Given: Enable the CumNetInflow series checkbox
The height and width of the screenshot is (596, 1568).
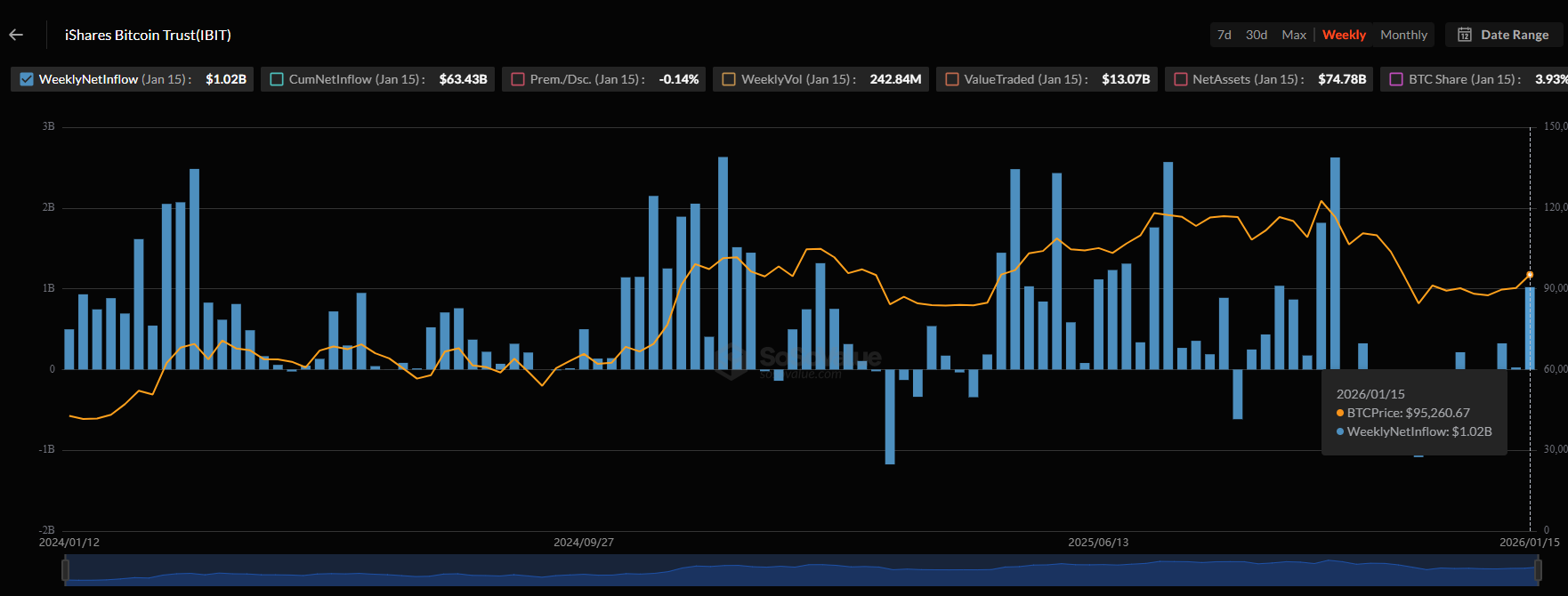Looking at the screenshot, I should (x=277, y=79).
